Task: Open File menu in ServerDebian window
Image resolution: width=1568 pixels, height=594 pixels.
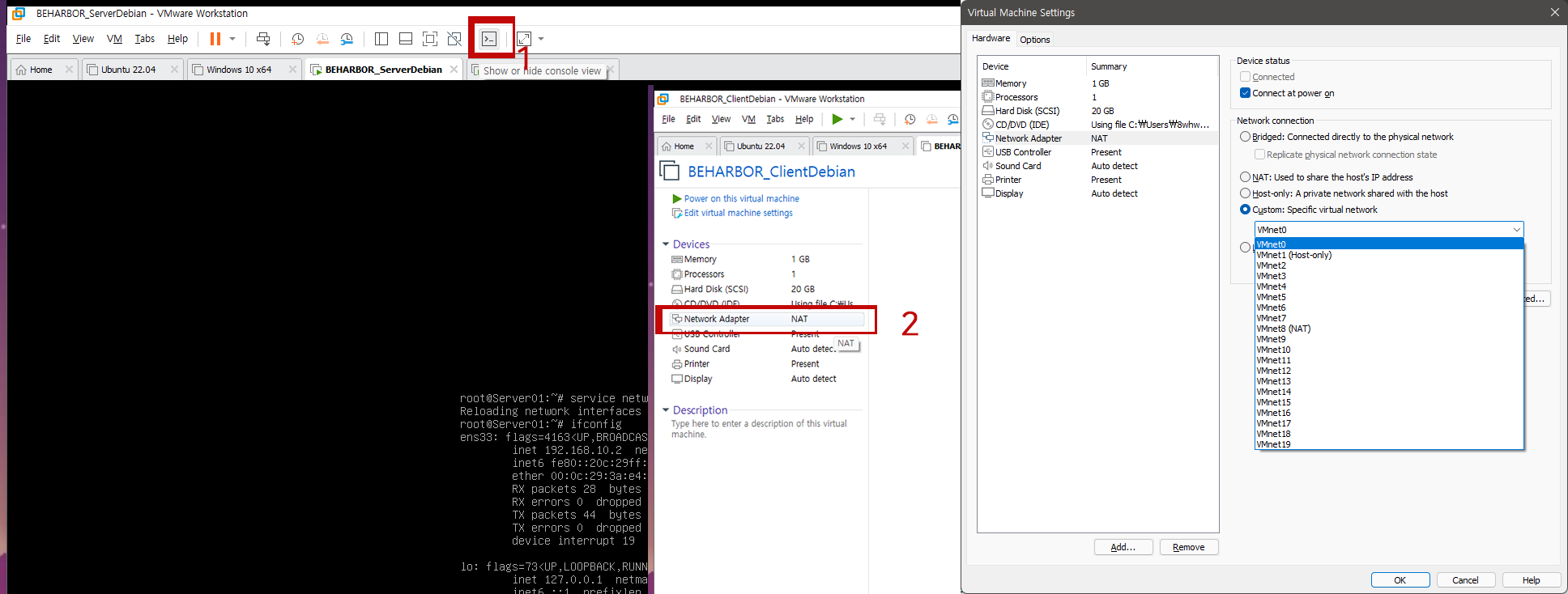Action: (x=23, y=39)
